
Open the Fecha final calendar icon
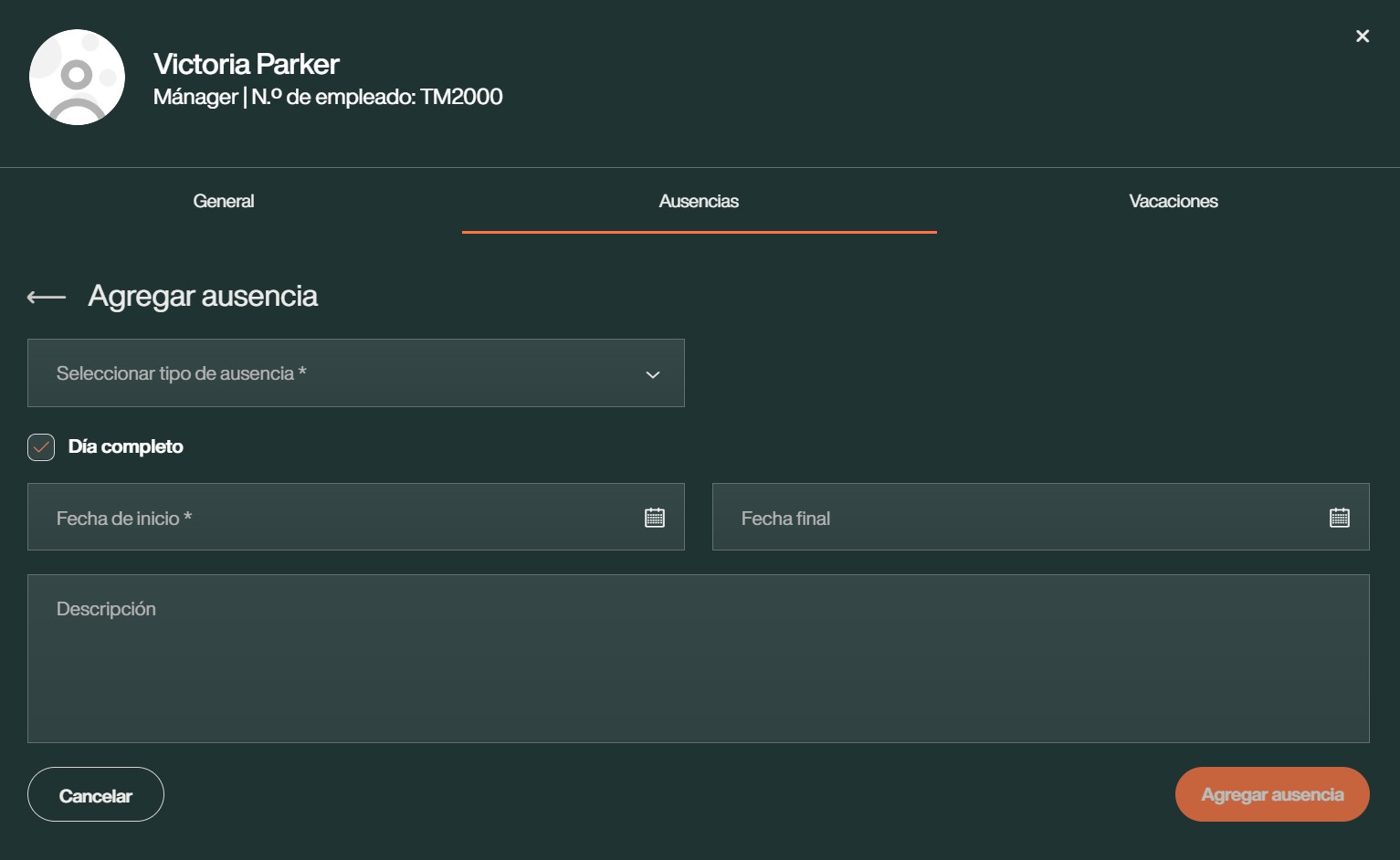1340,518
